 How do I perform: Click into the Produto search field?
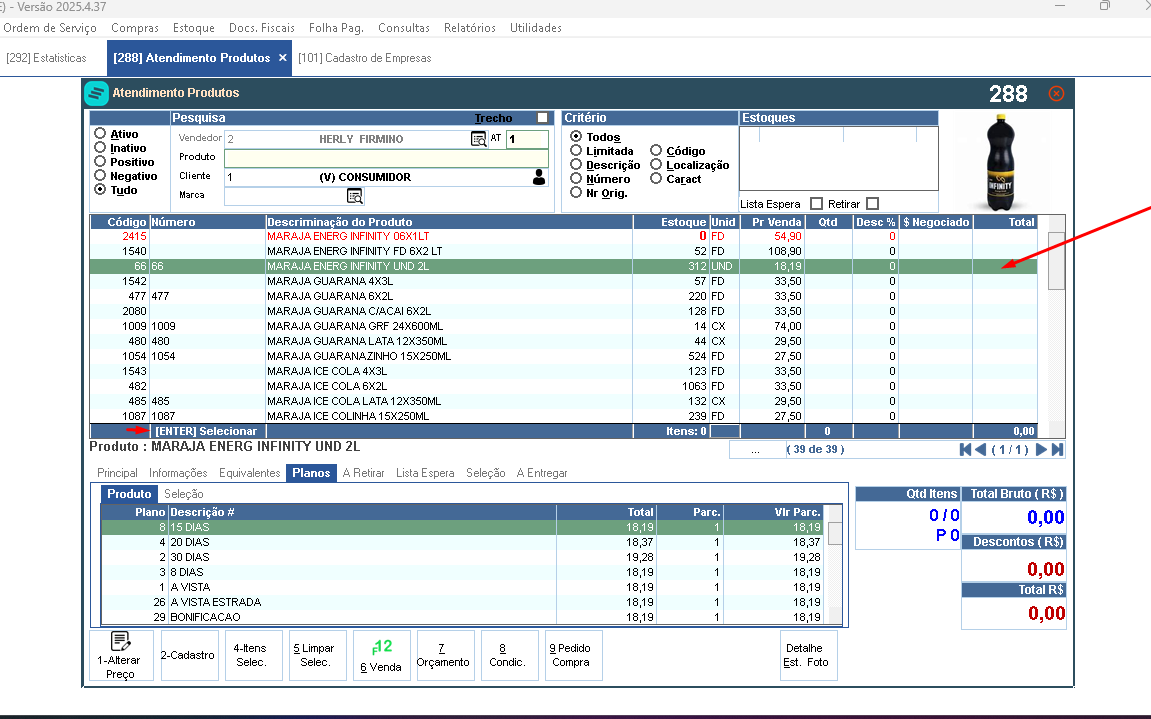386,159
